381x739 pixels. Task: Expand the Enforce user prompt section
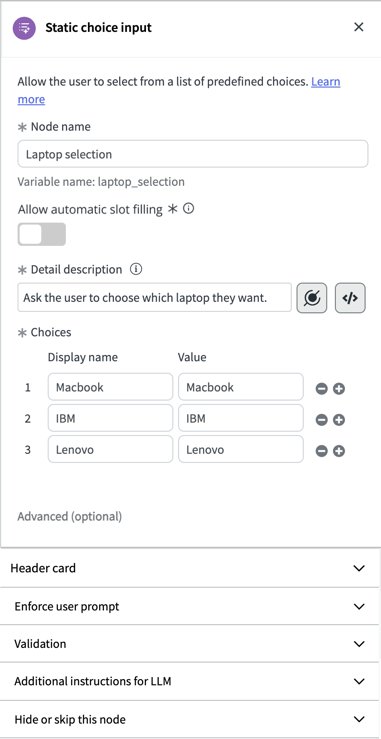point(190,606)
